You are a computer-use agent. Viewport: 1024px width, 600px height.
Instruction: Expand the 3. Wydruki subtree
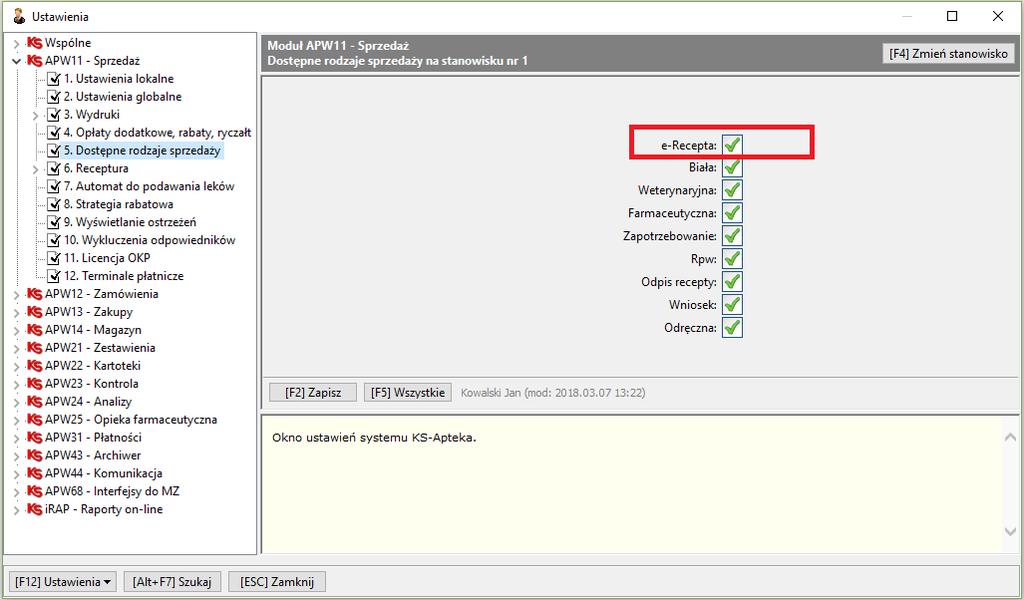(x=35, y=116)
